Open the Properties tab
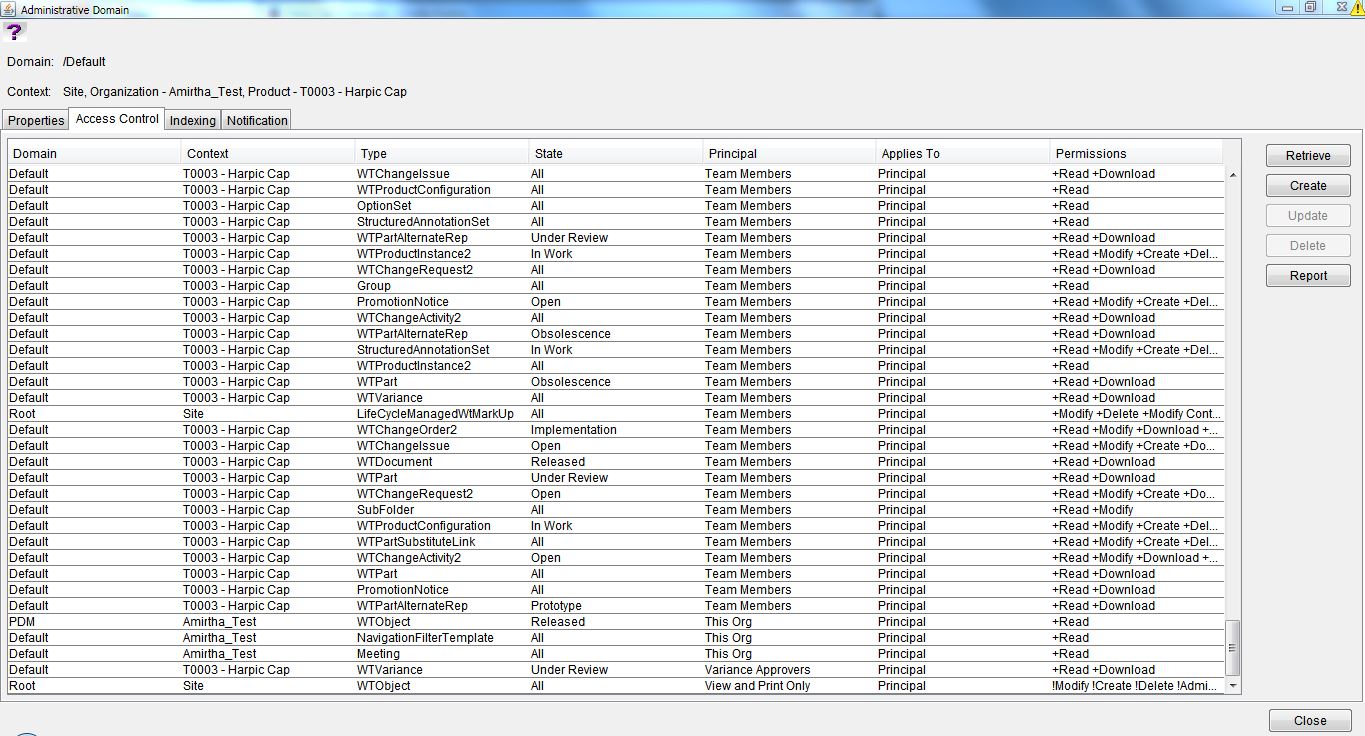Screen dimensions: 1365x736 pos(36,120)
